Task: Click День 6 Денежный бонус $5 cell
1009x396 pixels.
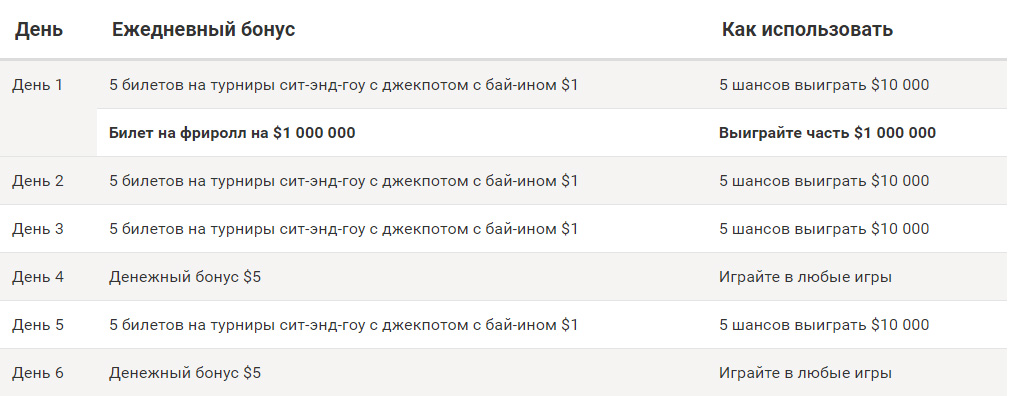Action: (185, 373)
